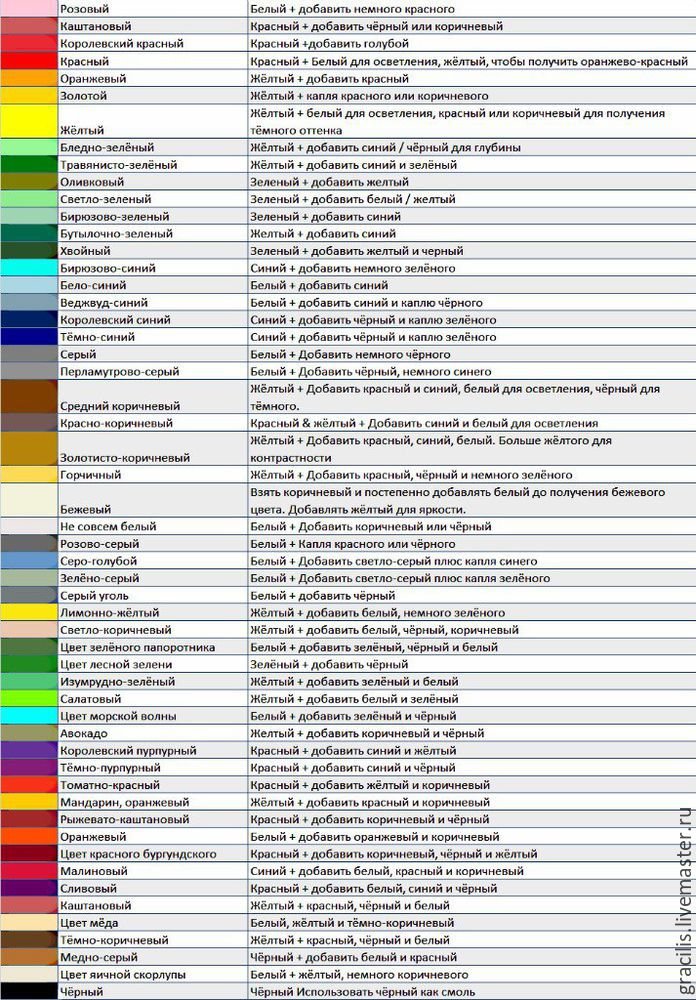Select the "Золотой" color swatch
This screenshot has height=1000, width=696.
28,96
